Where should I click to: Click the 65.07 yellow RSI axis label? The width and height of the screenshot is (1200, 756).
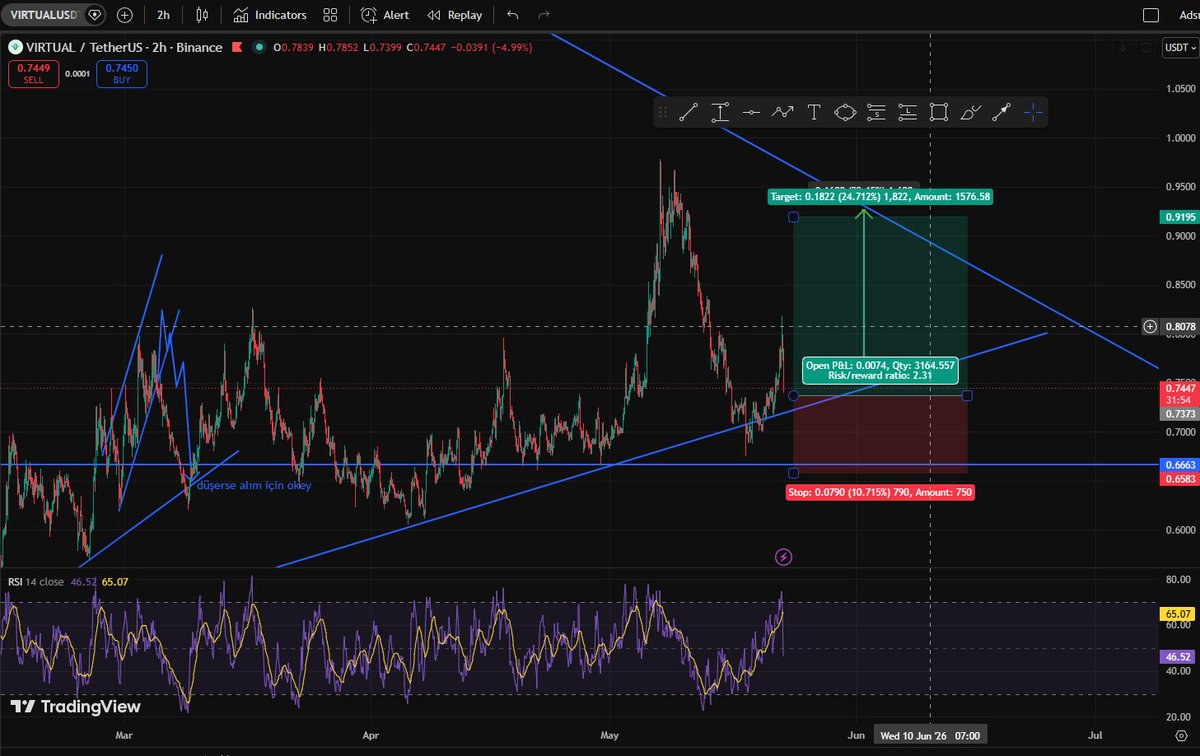pos(1176,612)
